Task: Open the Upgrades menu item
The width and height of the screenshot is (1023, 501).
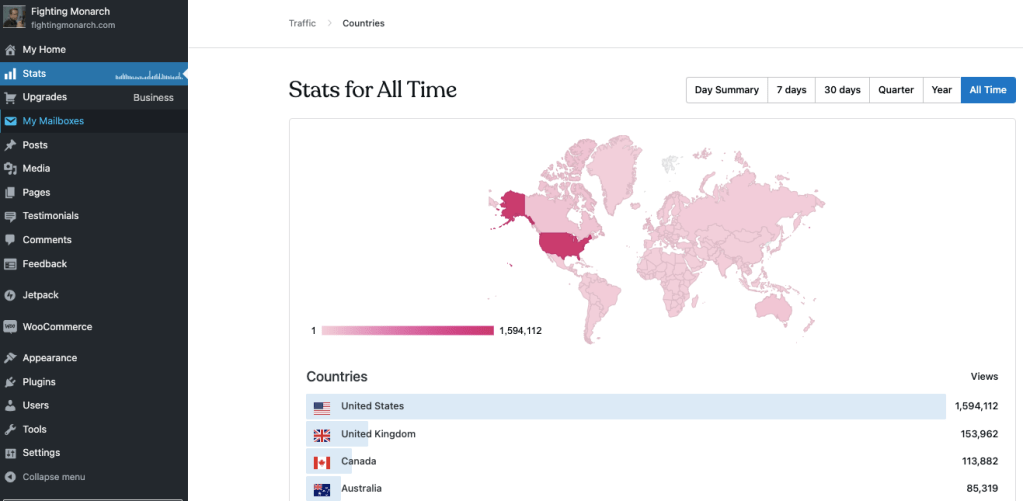Action: (x=45, y=97)
